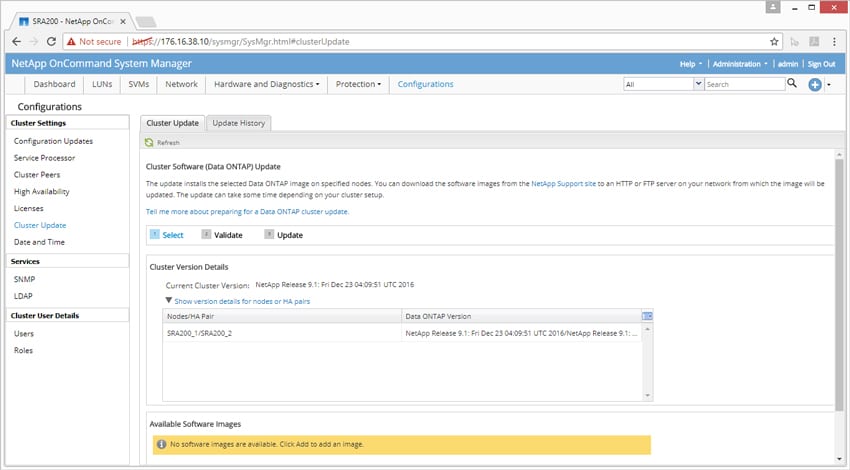
Task: Click the Validate step number icon
Action: (x=206, y=234)
